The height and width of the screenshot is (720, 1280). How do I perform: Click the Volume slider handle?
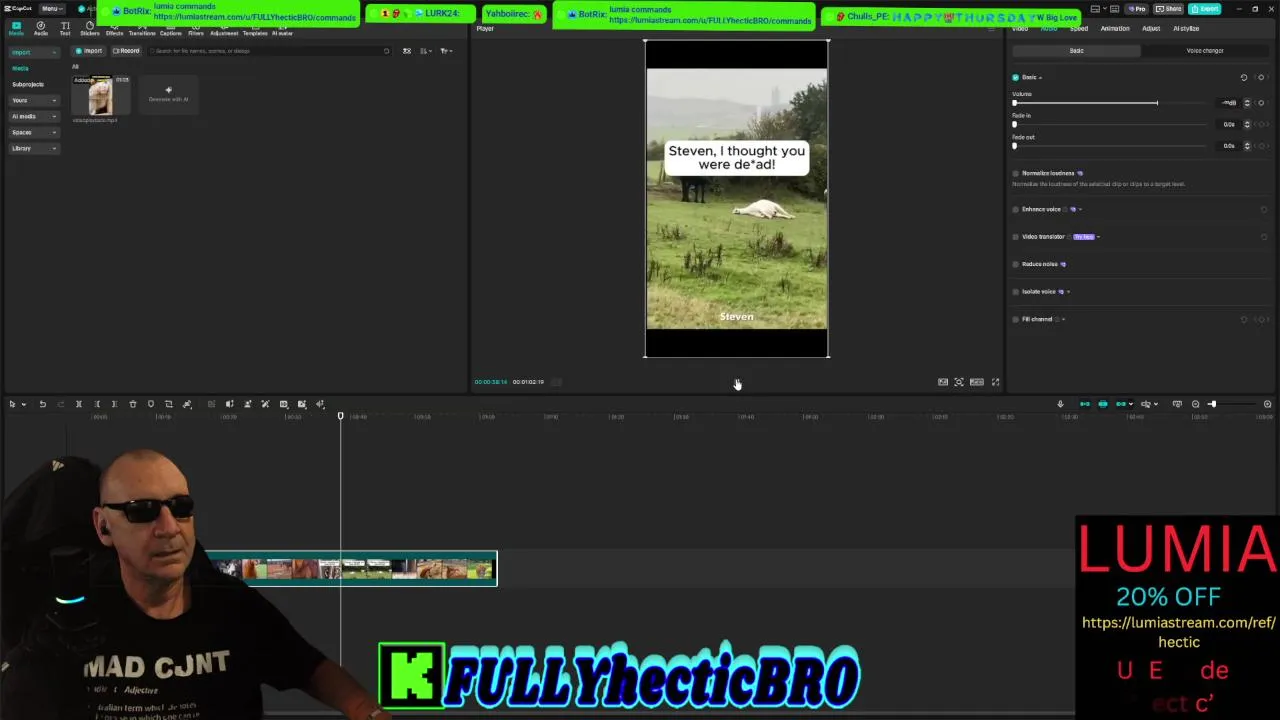[x=1015, y=103]
